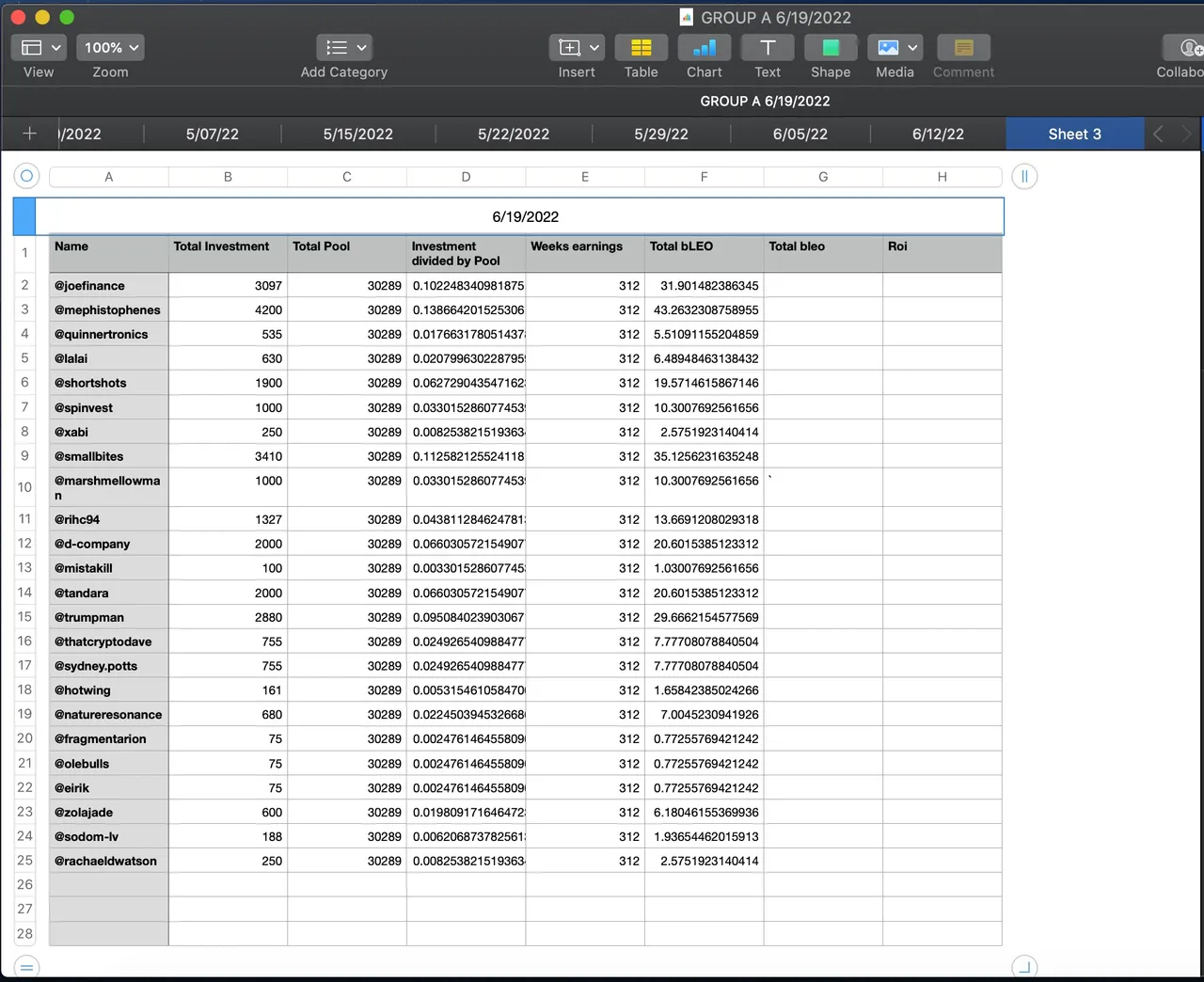Click the Collaborate toolbar icon
The image size is (1204, 982).
click(x=1183, y=47)
